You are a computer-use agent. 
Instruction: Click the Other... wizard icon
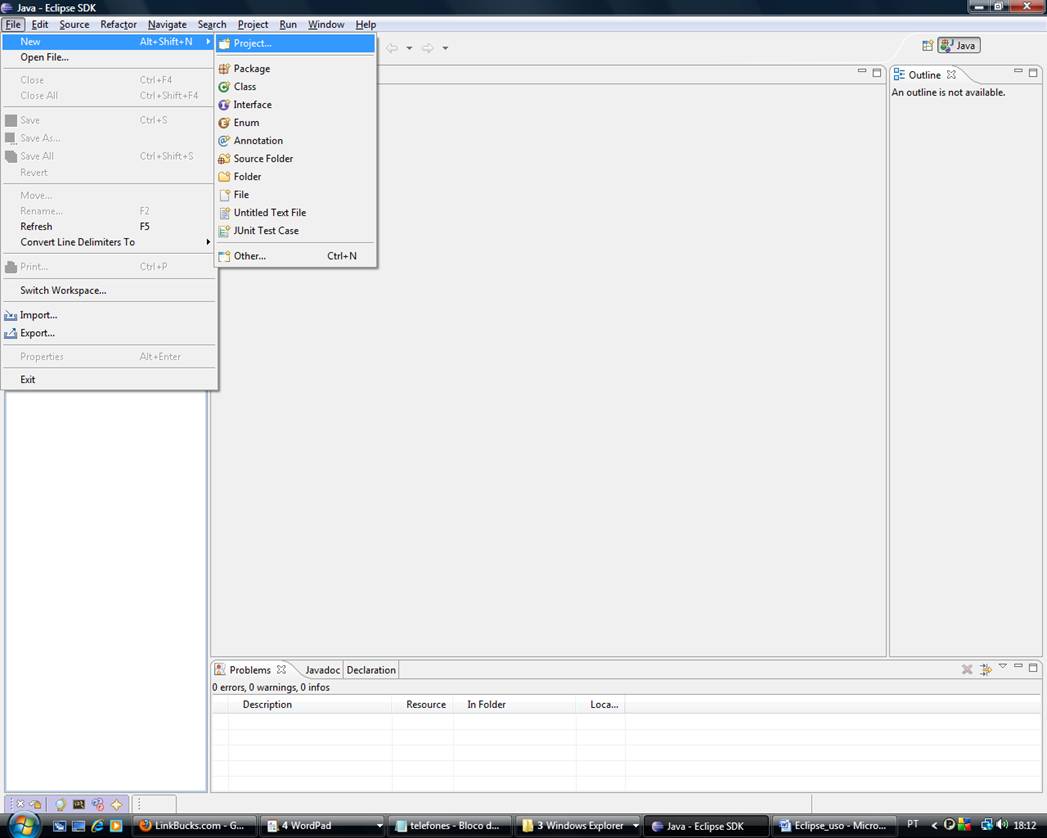(224, 256)
